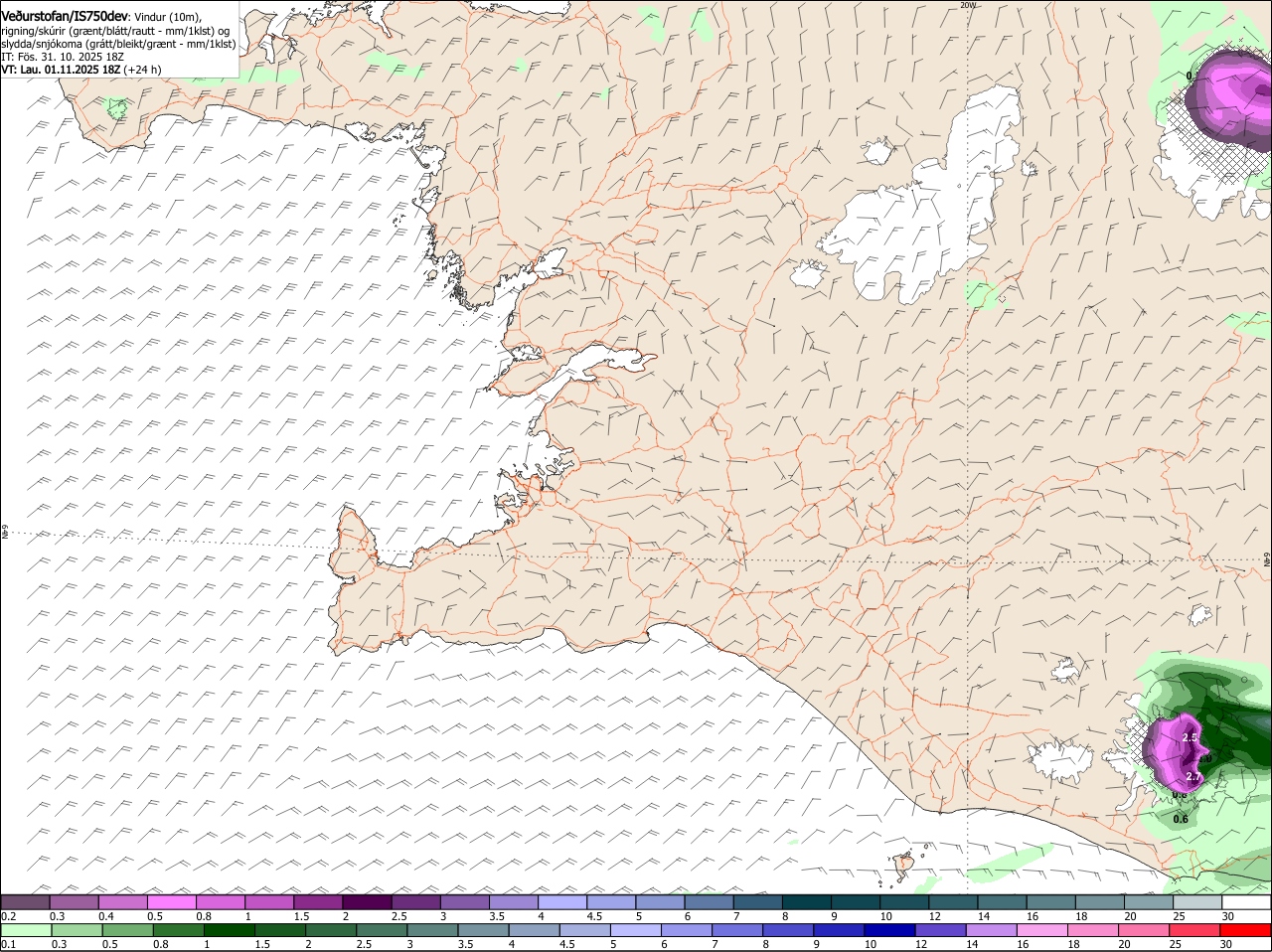
Task: Select the bottom-row legend swatch at 3.5
Action: (483, 930)
